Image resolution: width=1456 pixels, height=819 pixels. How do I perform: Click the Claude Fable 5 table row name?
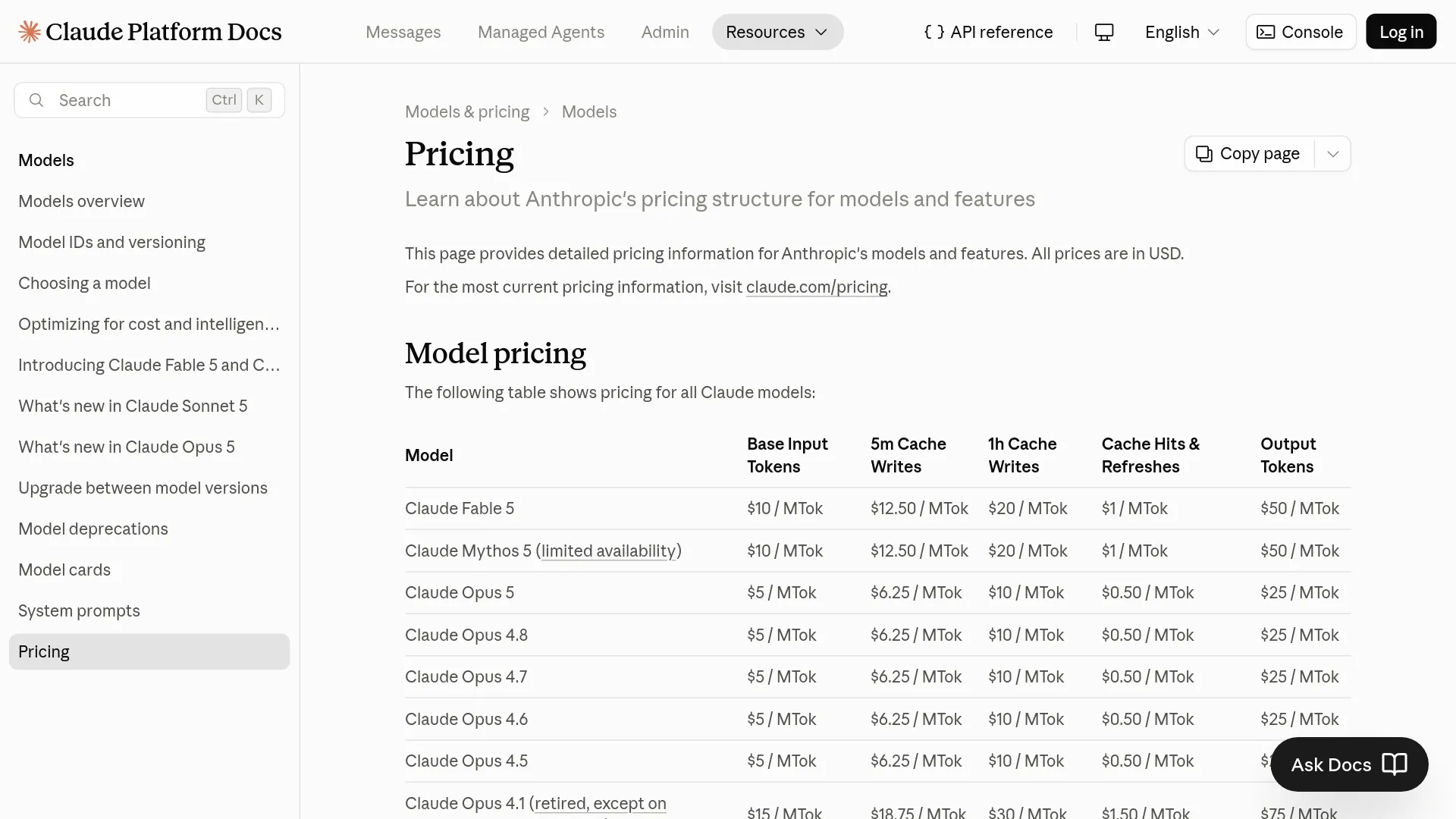coord(460,508)
